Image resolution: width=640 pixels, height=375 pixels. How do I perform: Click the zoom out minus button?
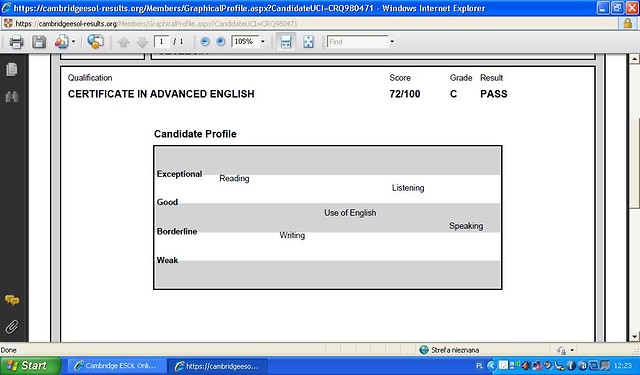click(x=205, y=42)
